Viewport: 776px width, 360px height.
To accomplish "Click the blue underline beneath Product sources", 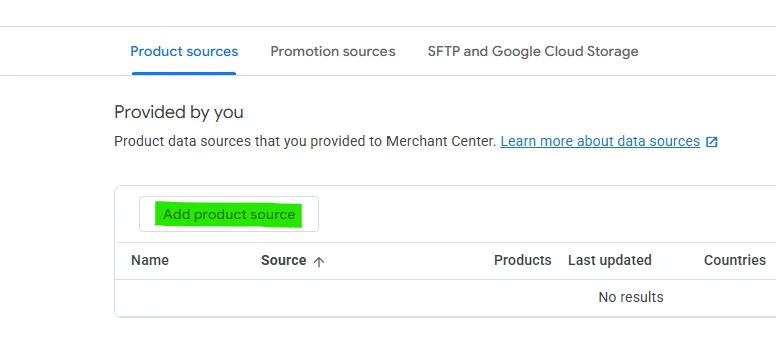I will [184, 73].
